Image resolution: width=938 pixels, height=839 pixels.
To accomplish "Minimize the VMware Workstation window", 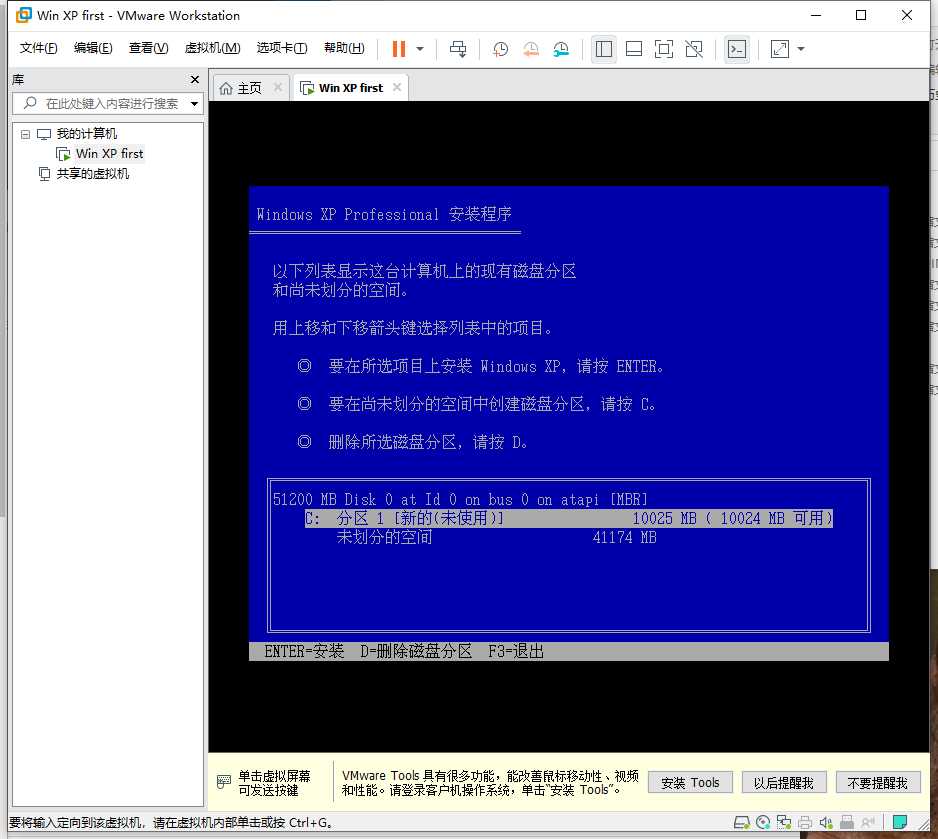I will click(815, 15).
